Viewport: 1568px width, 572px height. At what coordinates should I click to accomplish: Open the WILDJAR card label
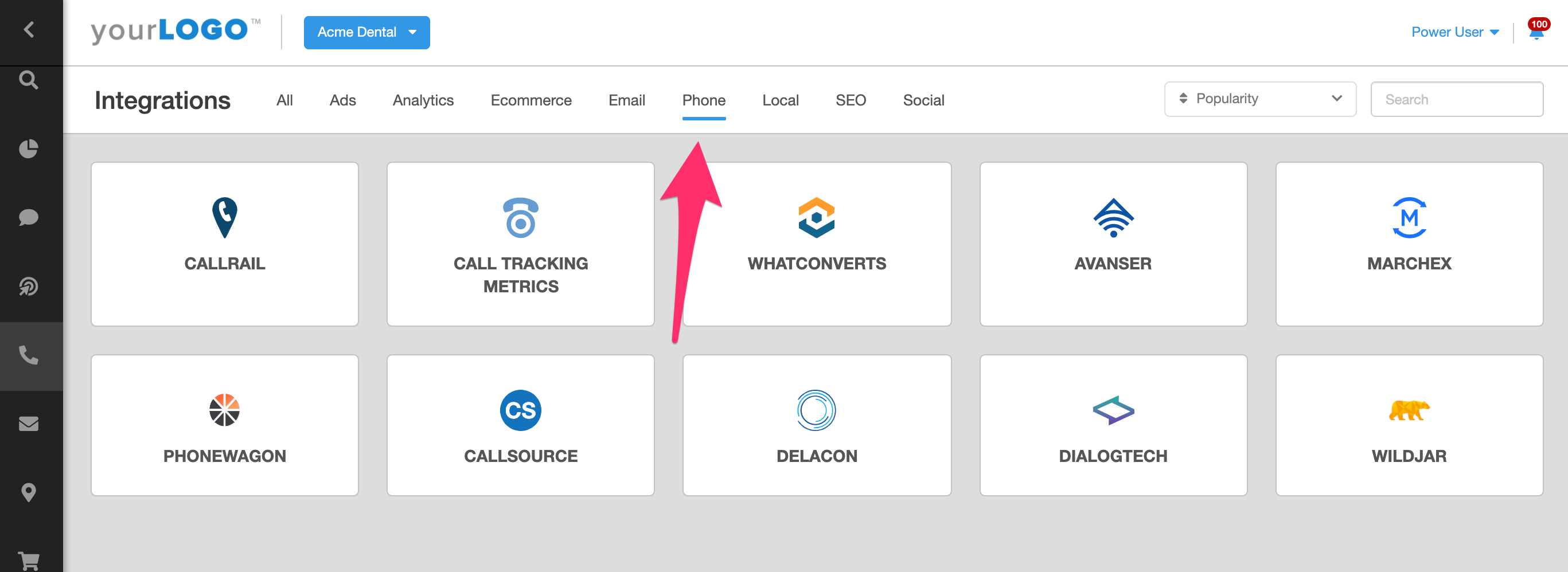click(x=1409, y=456)
